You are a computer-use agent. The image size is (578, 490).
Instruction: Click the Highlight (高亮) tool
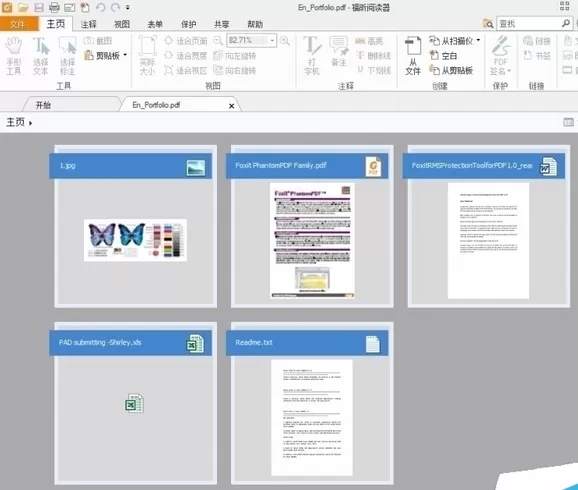click(x=369, y=41)
